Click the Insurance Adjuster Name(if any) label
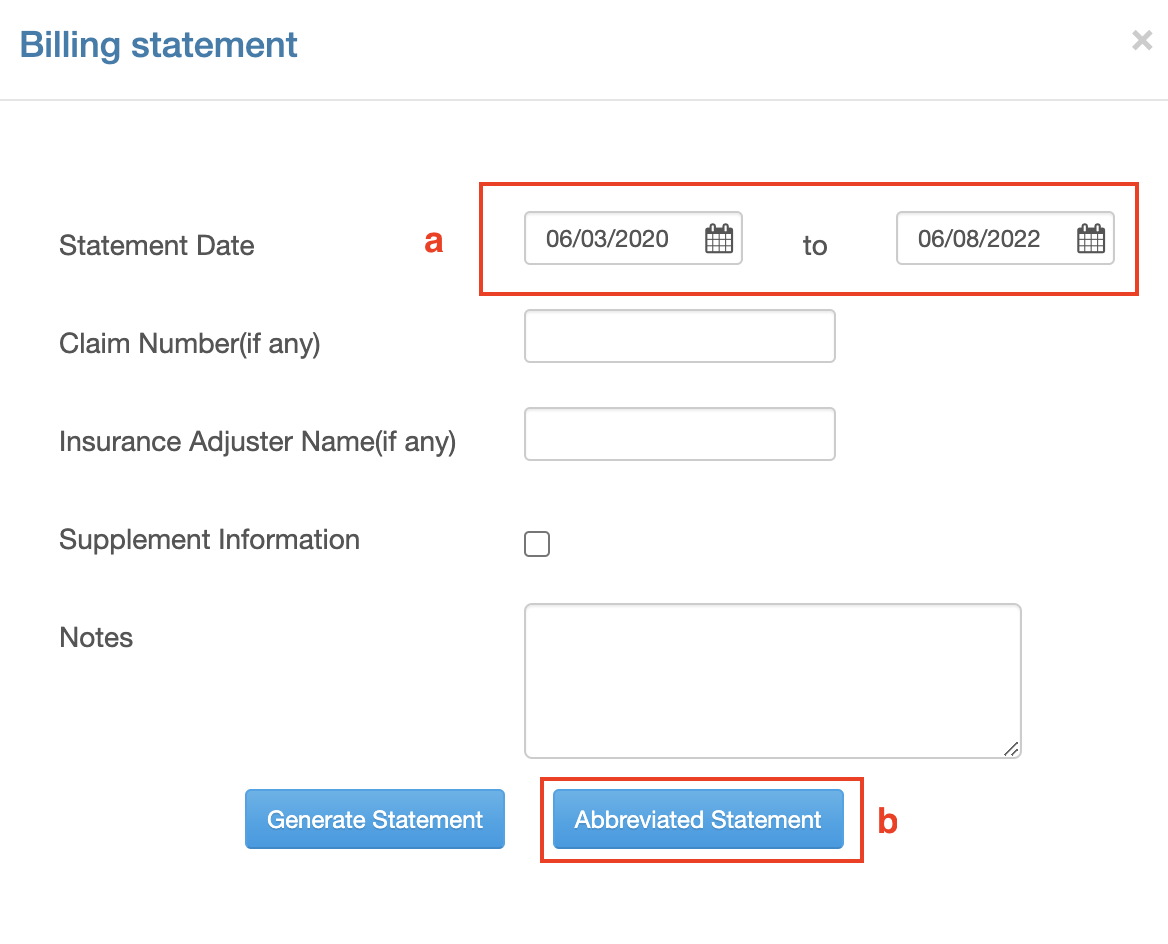 (x=257, y=441)
